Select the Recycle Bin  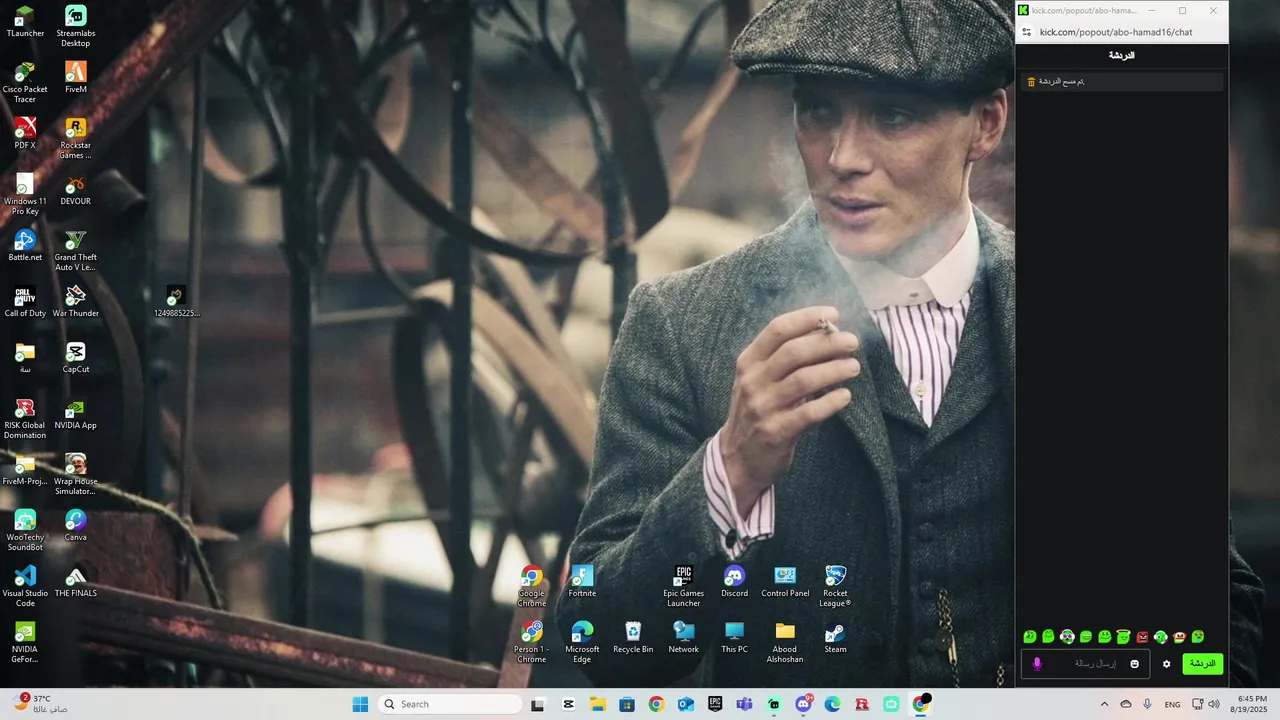pyautogui.click(x=633, y=638)
